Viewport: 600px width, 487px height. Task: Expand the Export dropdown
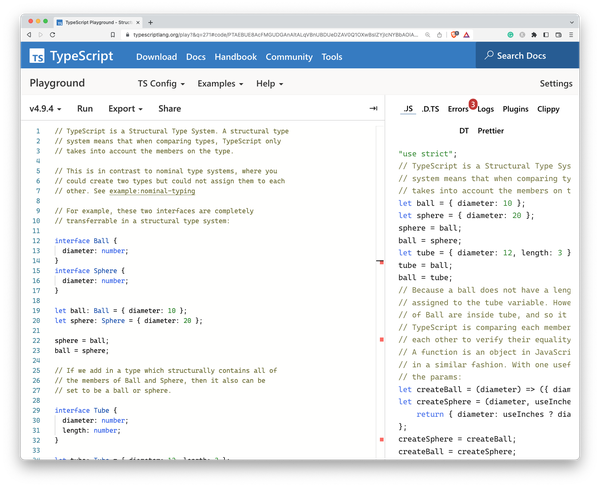125,108
